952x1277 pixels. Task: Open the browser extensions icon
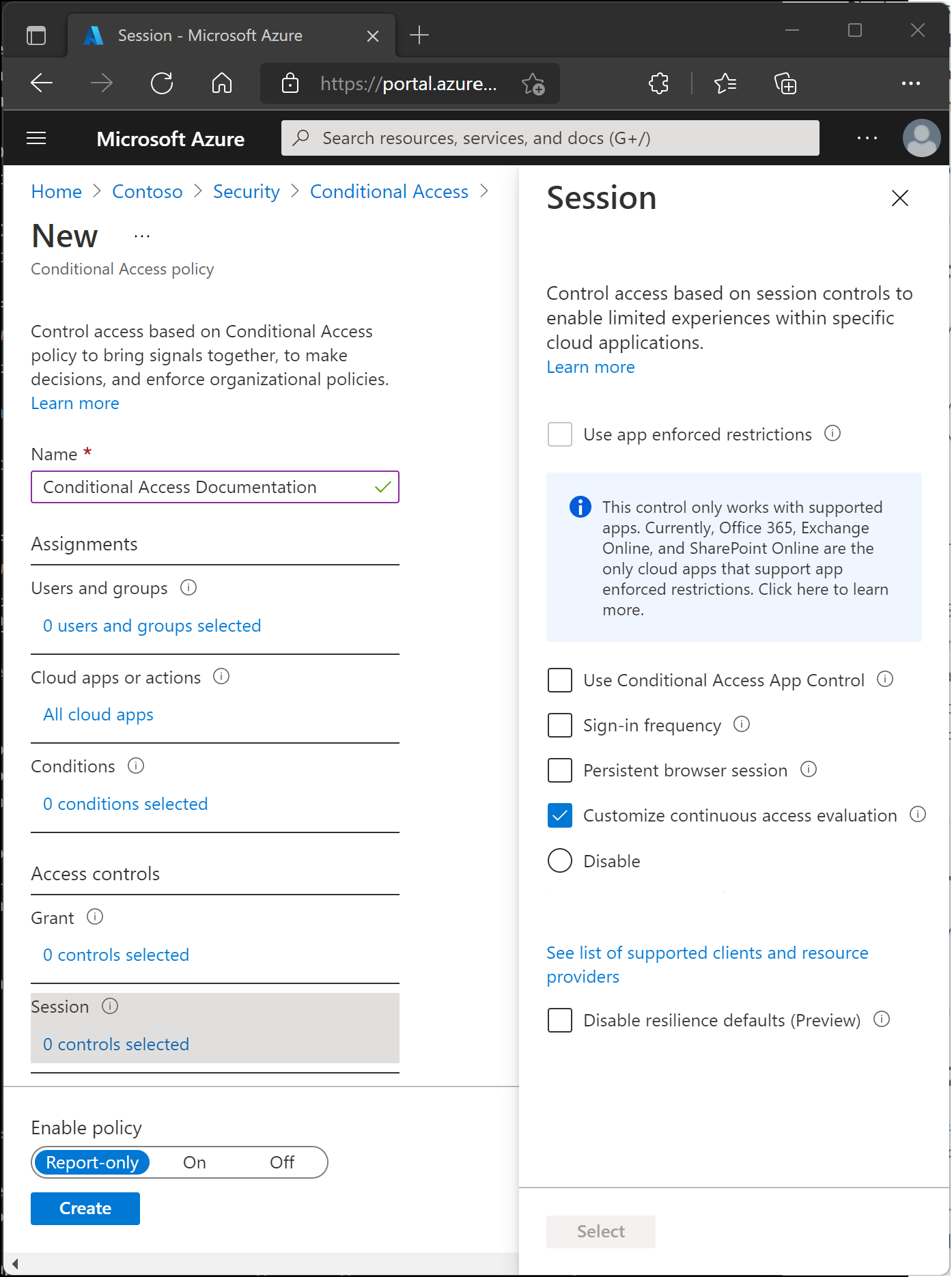pos(658,83)
